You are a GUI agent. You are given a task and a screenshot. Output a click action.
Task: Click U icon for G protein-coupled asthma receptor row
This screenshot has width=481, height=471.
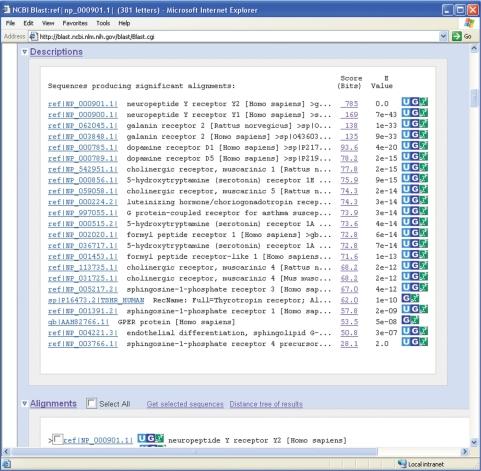[406, 211]
